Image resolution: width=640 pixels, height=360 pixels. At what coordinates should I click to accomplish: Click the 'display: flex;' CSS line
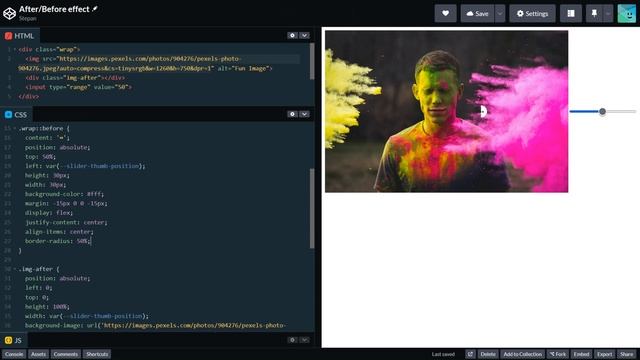(x=49, y=213)
